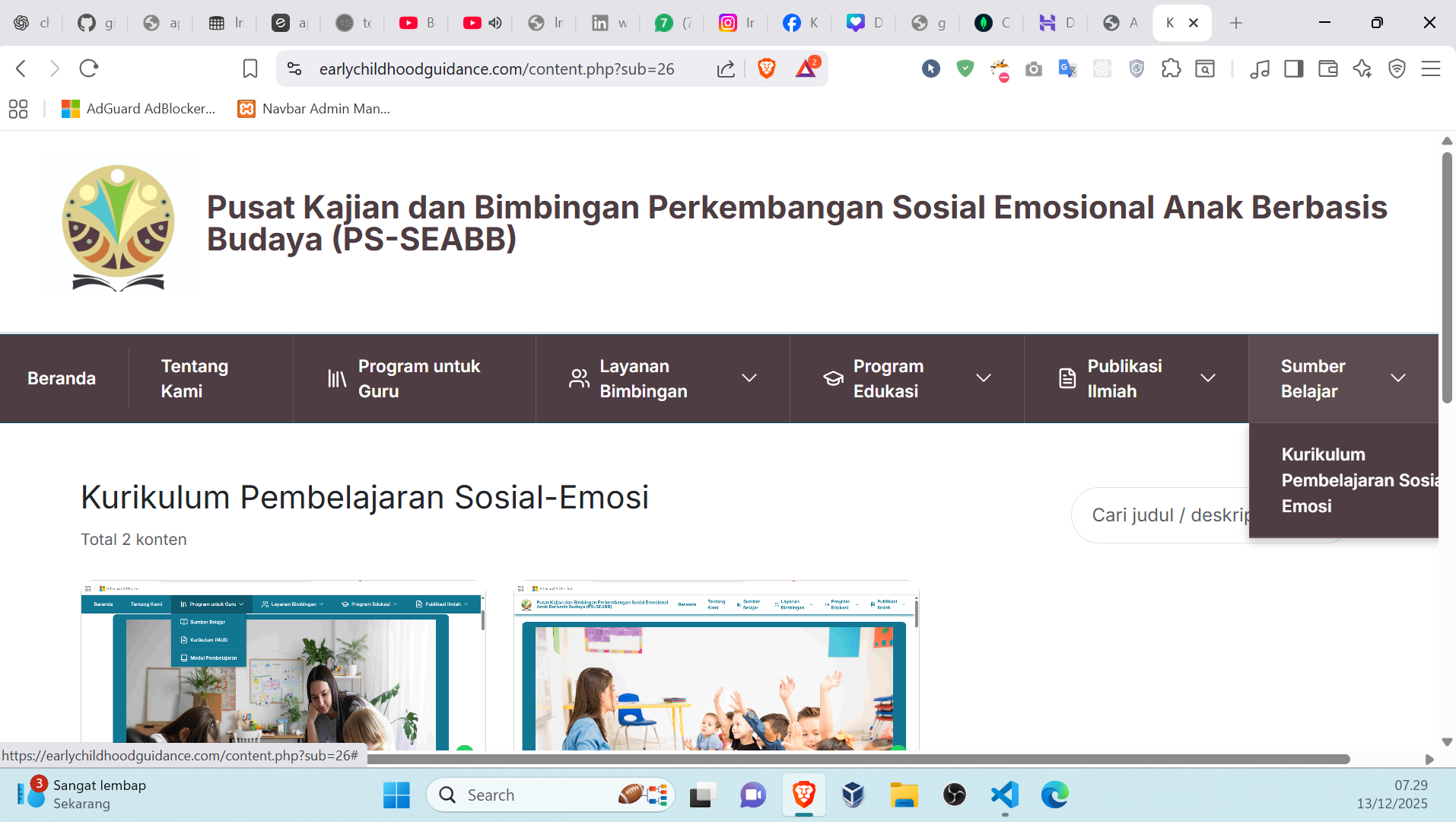1456x822 pixels.
Task: Click the Brave Shields lion icon
Action: (x=766, y=68)
